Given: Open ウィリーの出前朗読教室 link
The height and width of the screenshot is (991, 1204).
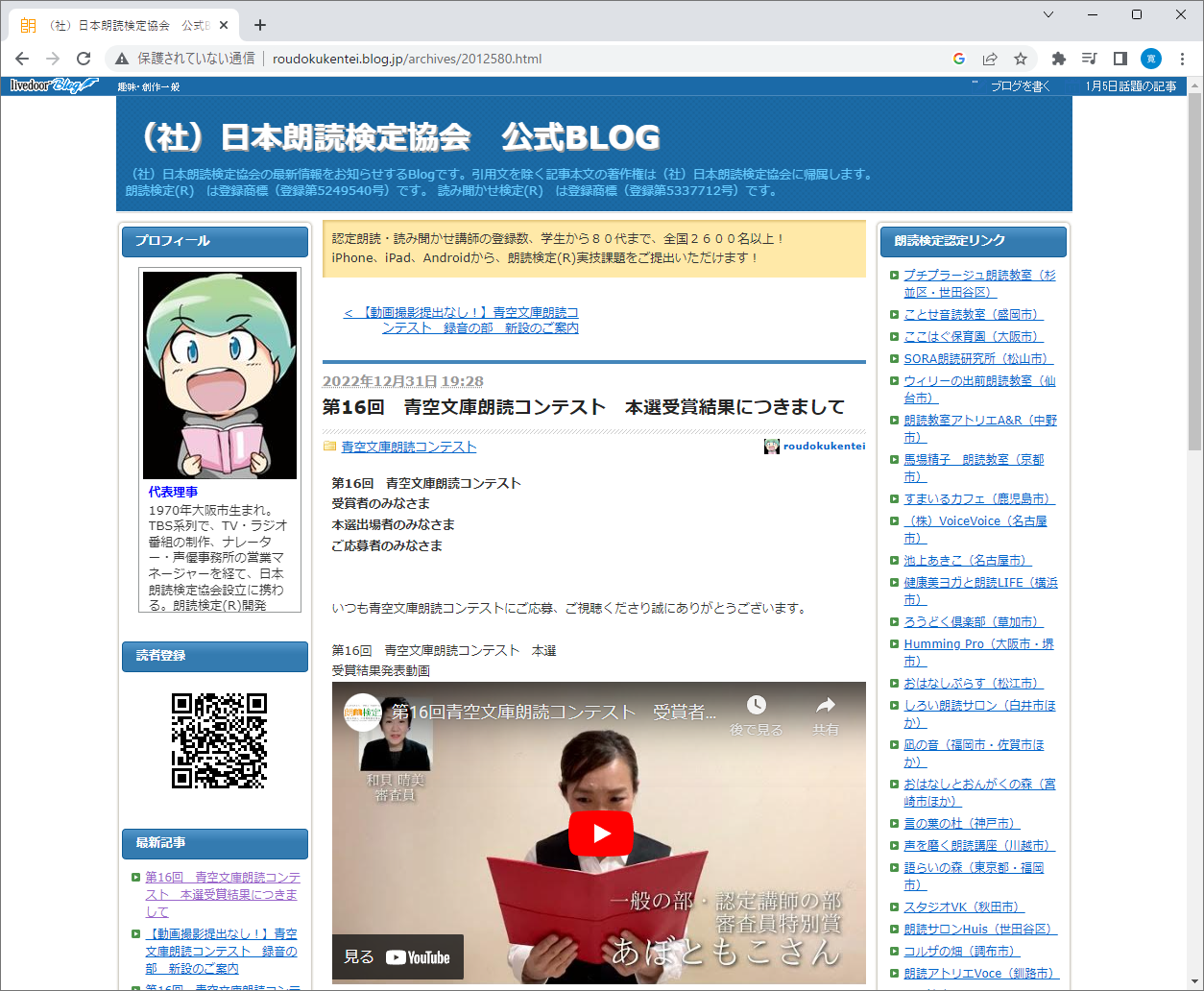Looking at the screenshot, I should tap(979, 389).
